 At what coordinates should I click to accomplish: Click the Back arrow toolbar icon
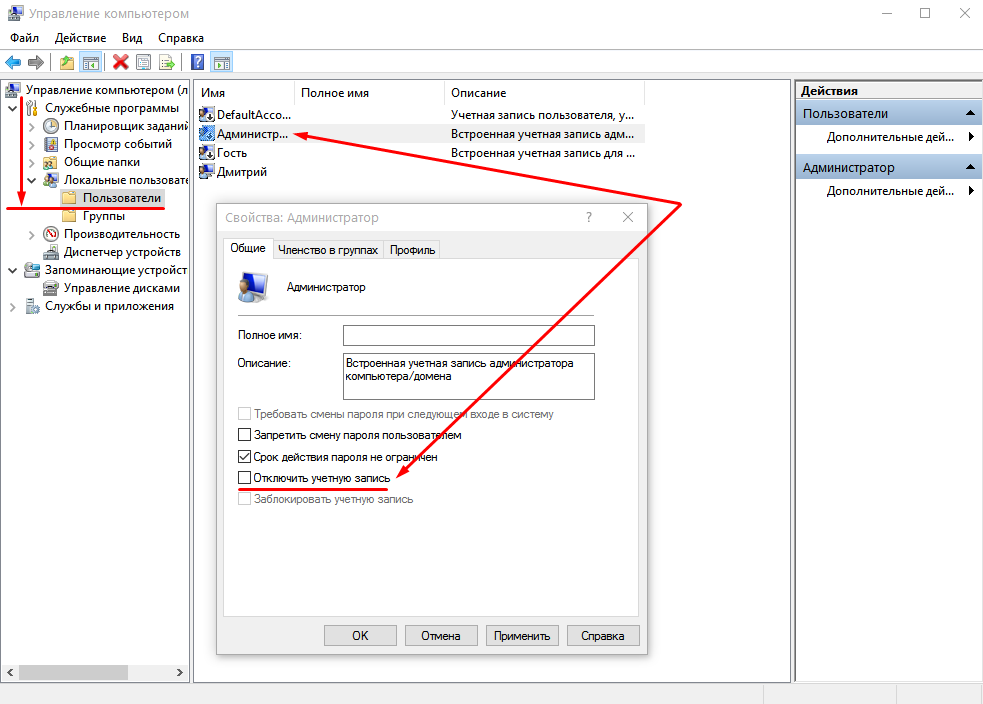point(13,62)
